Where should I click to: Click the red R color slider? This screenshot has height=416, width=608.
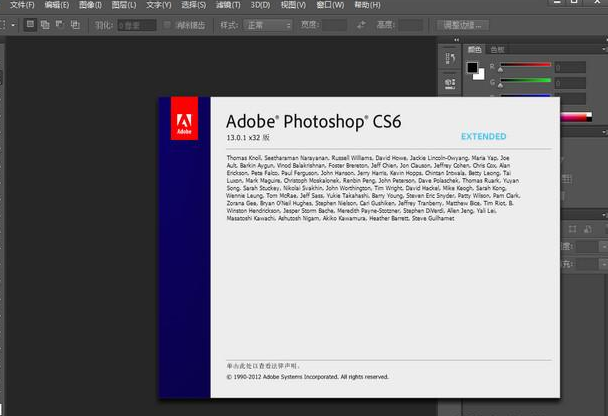525,65
